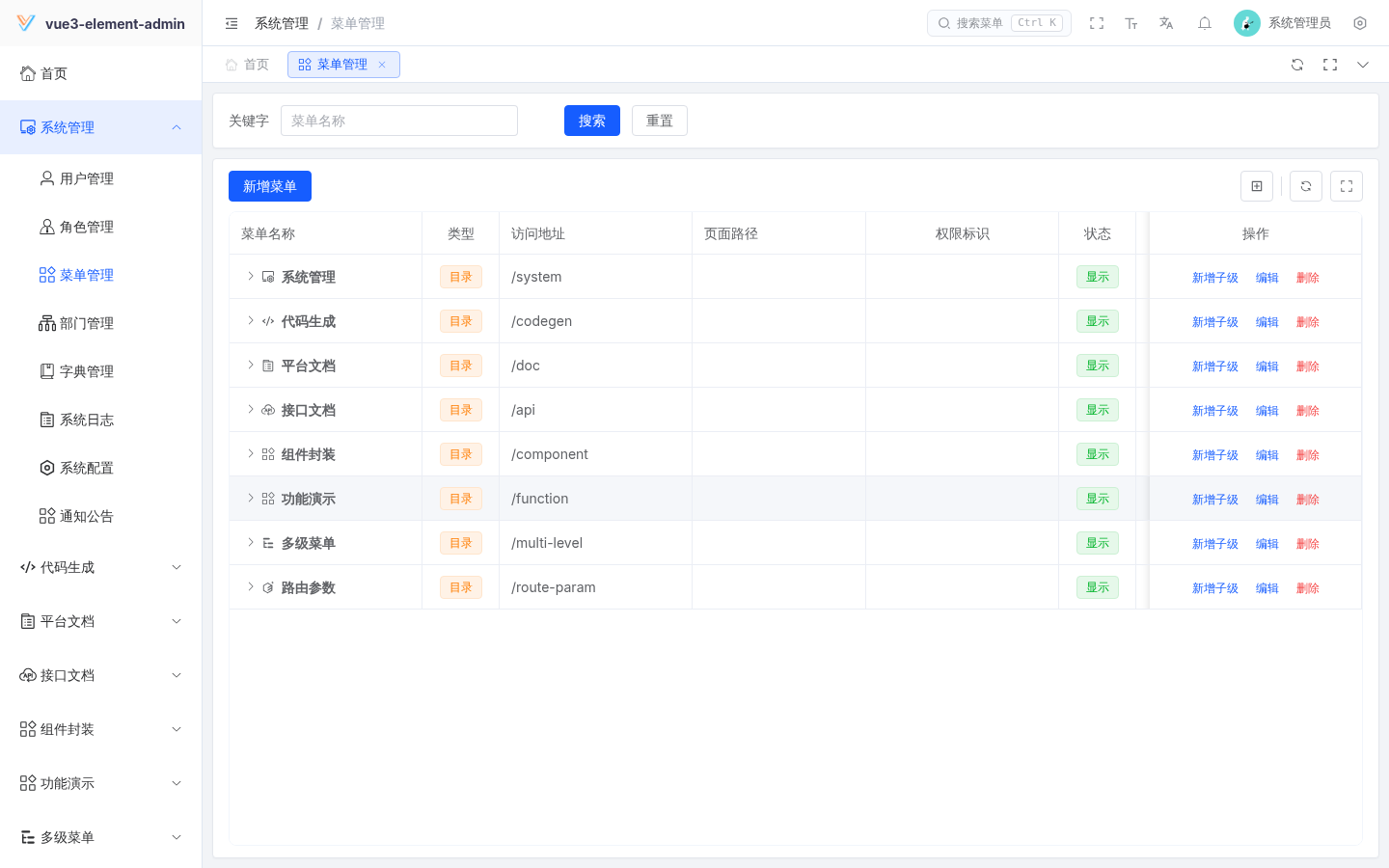Focus the 菜单名称 keyword input

(399, 121)
